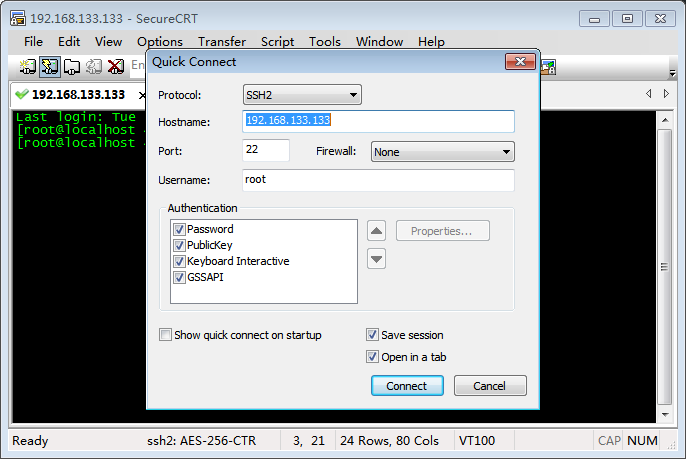Open the Firewall None dropdown
686x459 pixels.
[x=443, y=152]
